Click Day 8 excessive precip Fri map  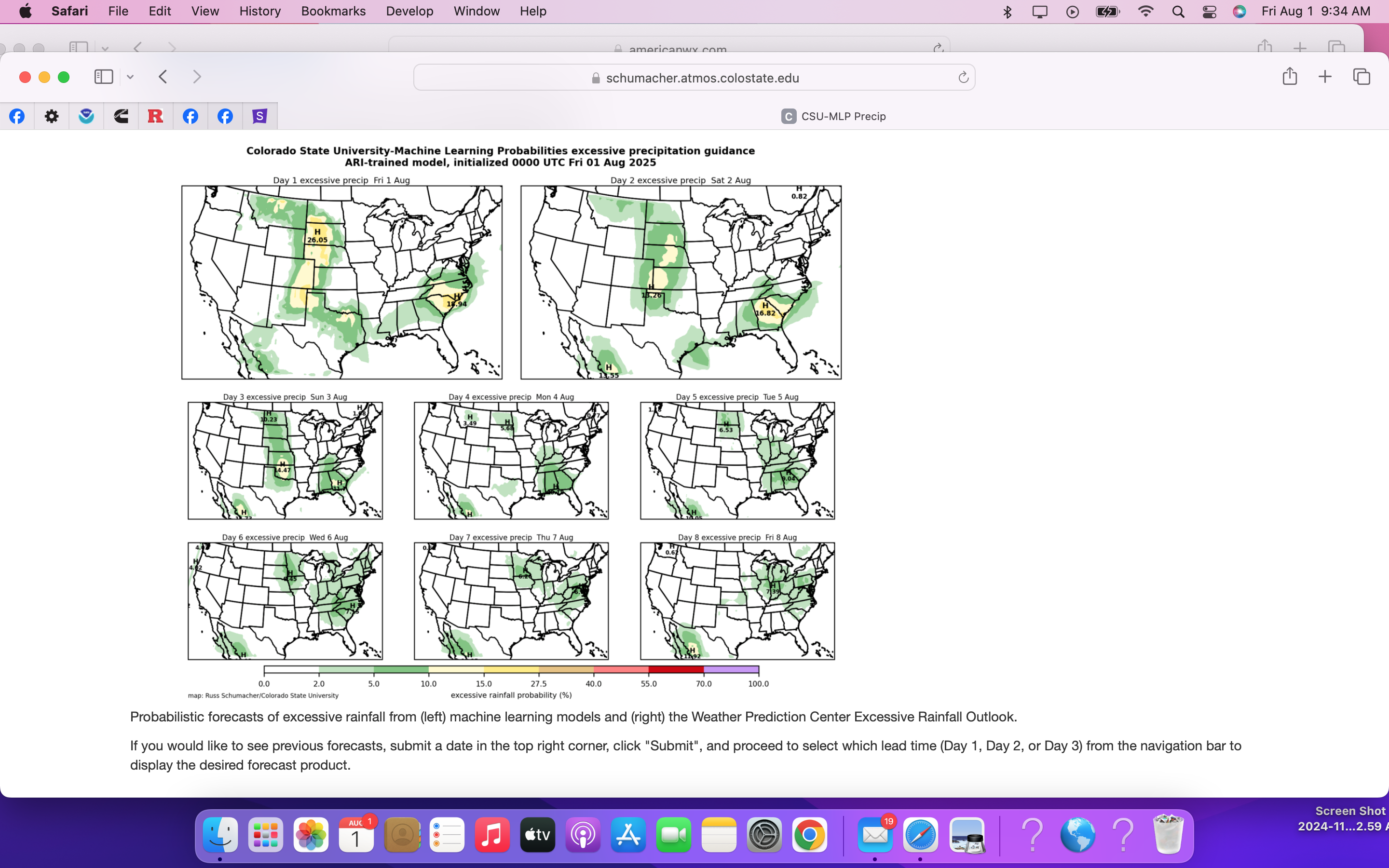coord(737,601)
